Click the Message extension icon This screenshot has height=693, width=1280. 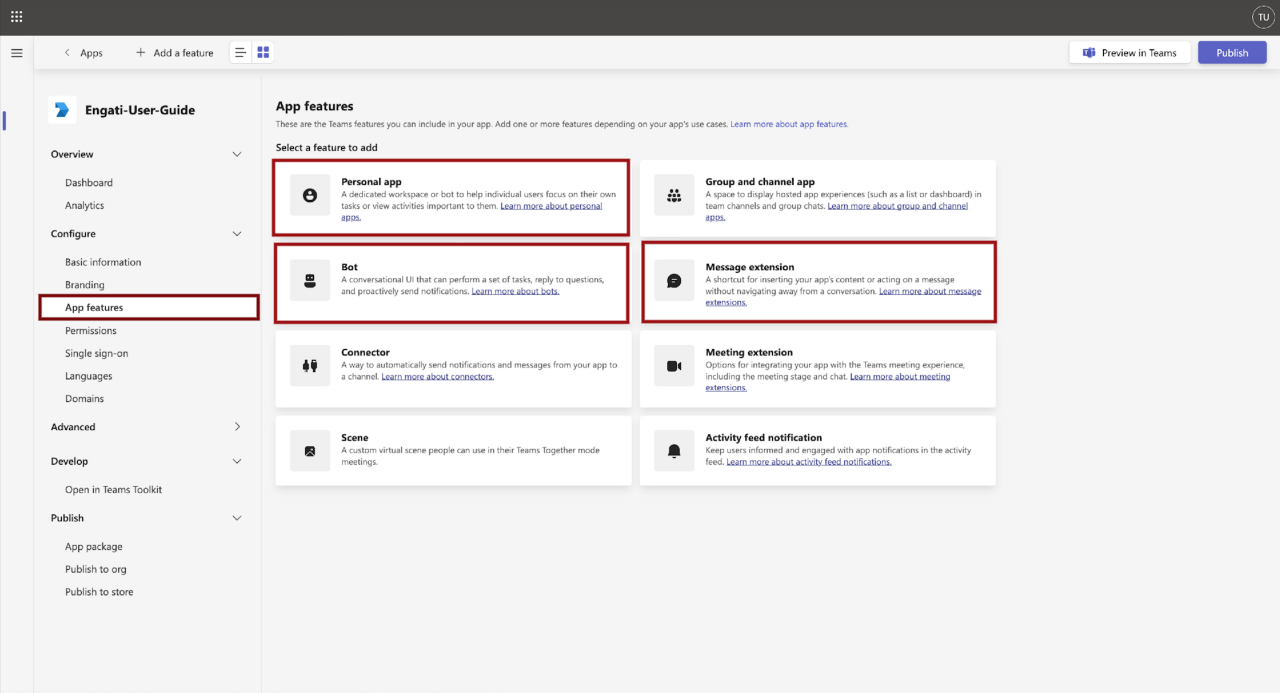674,281
